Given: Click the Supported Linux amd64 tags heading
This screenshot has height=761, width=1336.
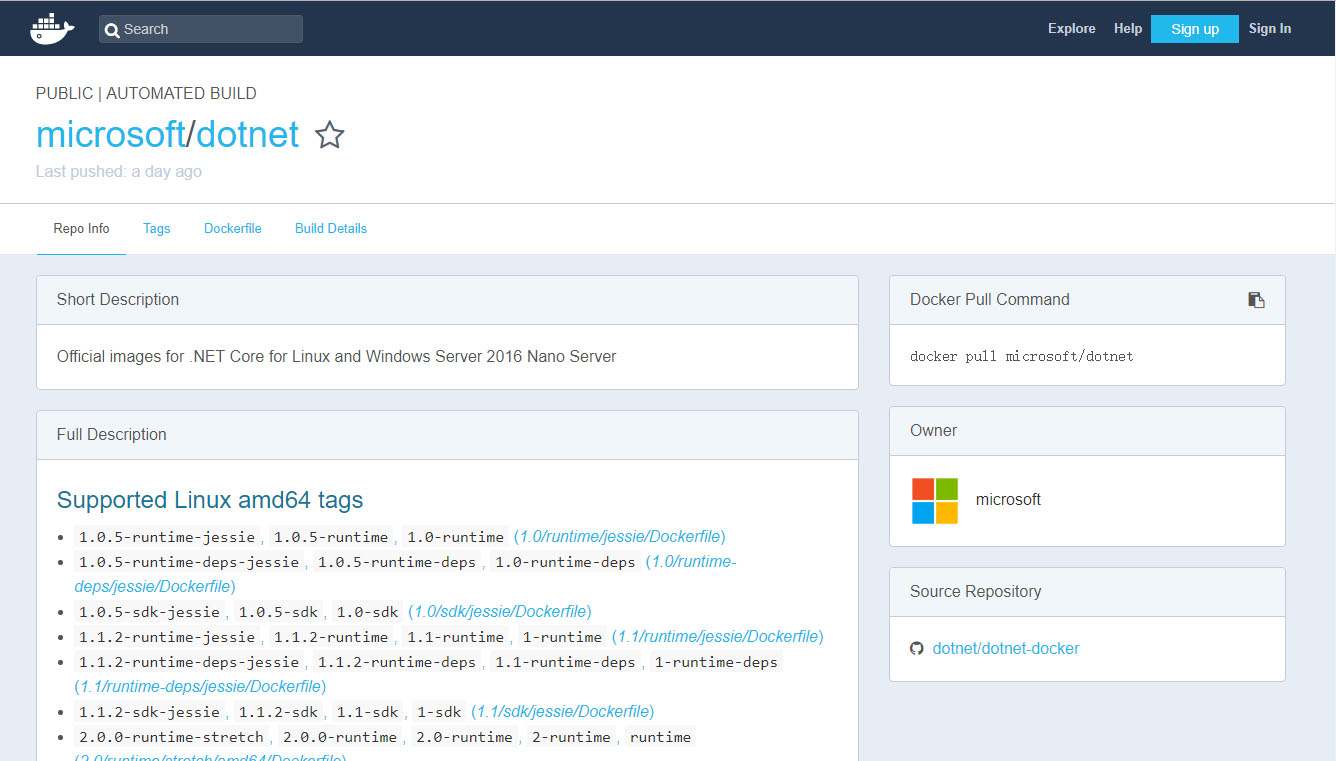Looking at the screenshot, I should tap(210, 500).
